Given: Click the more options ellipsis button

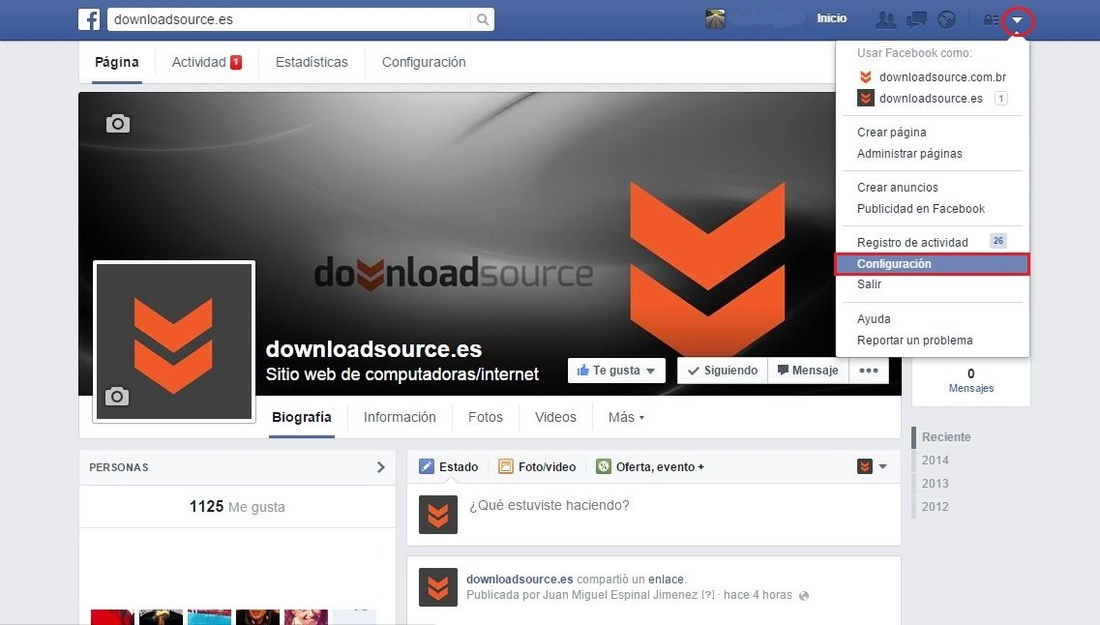Looking at the screenshot, I should point(868,370).
